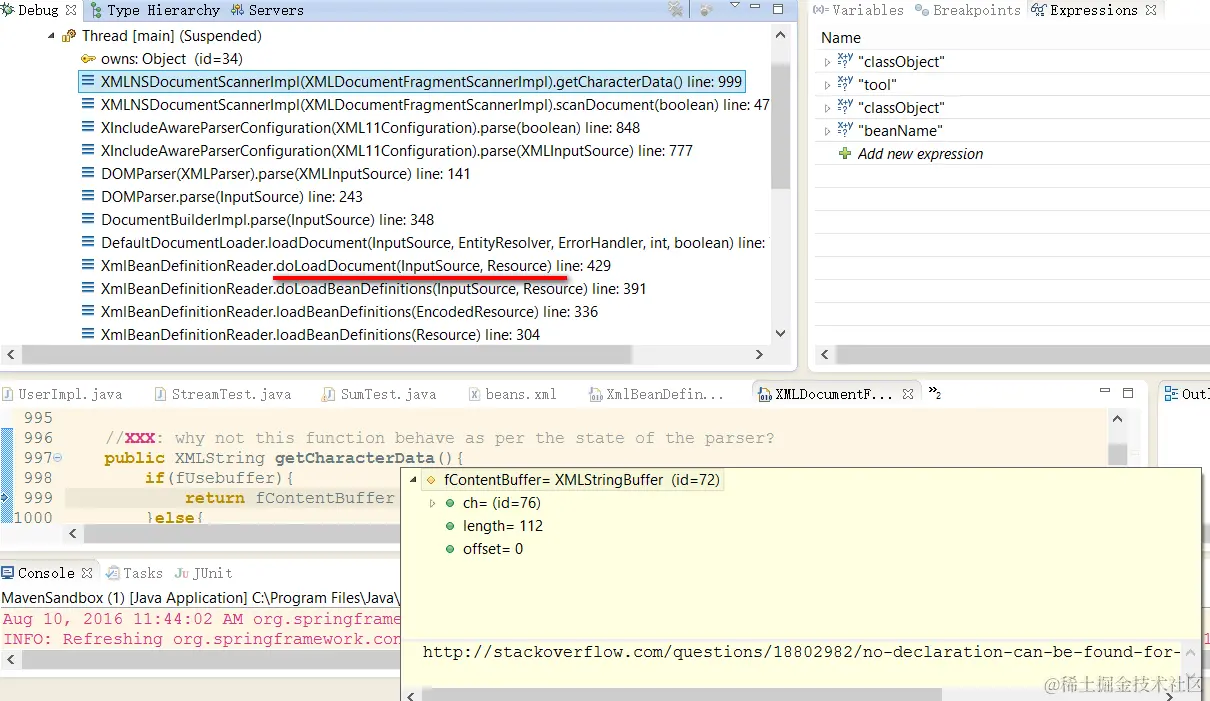The width and height of the screenshot is (1210, 701).
Task: Close the Debug view tab
Action: coord(71,10)
